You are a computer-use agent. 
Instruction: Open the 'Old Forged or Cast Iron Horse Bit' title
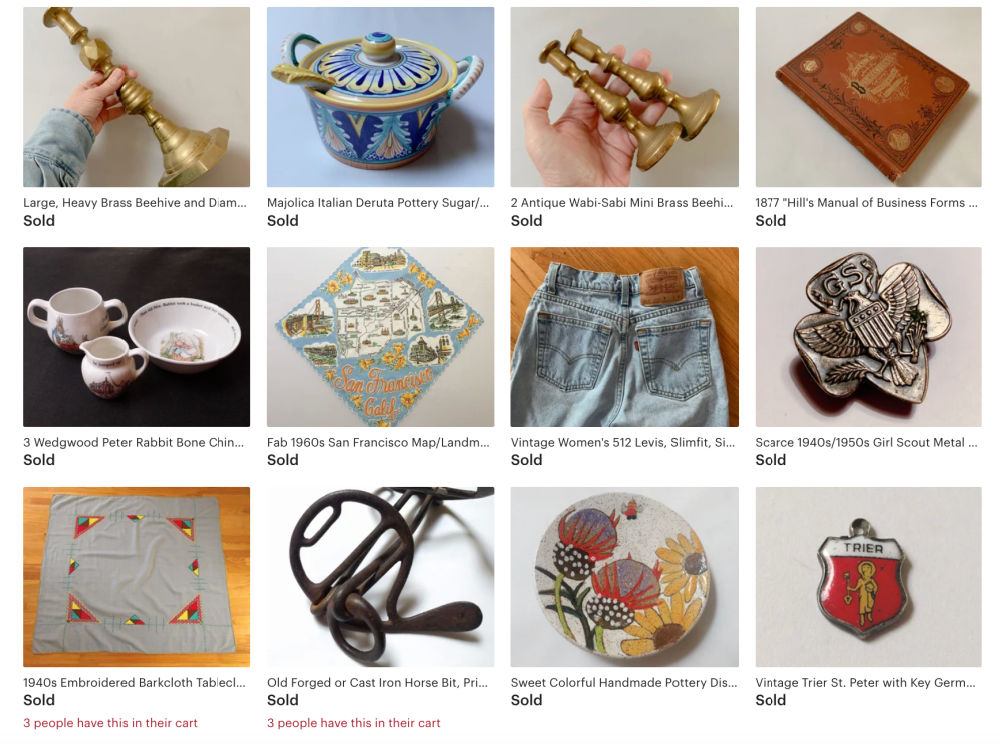tap(377, 682)
